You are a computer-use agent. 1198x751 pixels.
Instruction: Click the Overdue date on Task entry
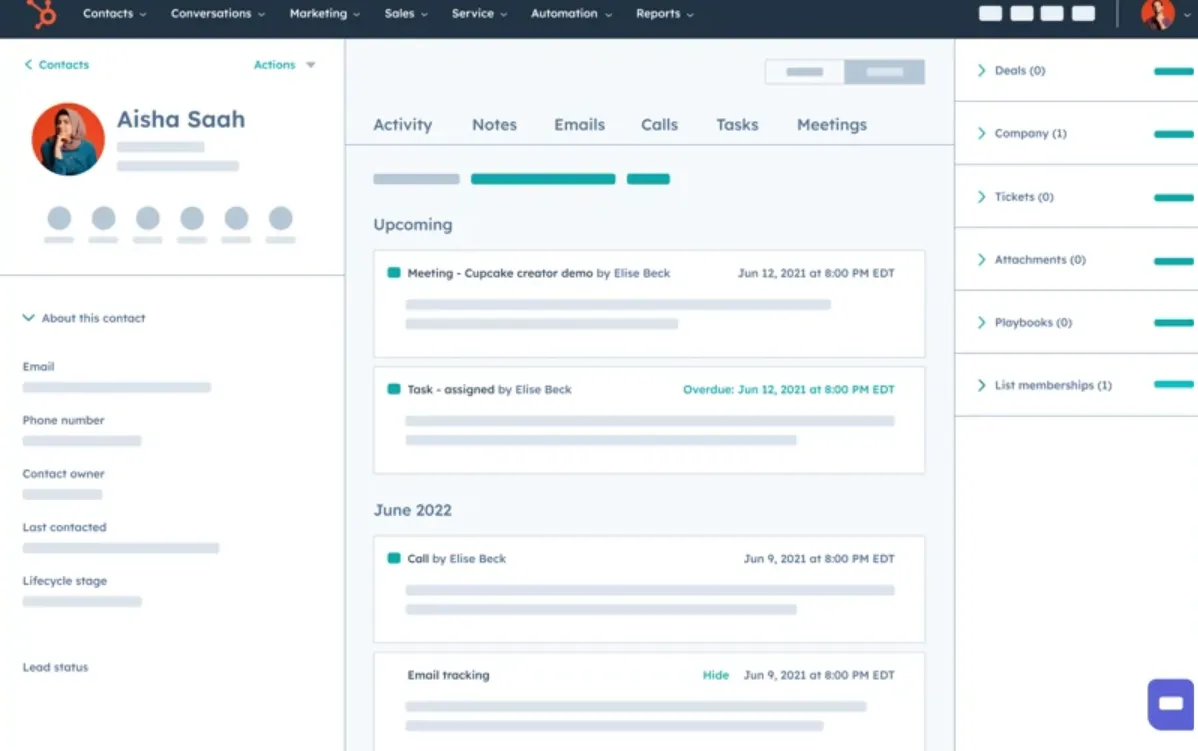[788, 390]
